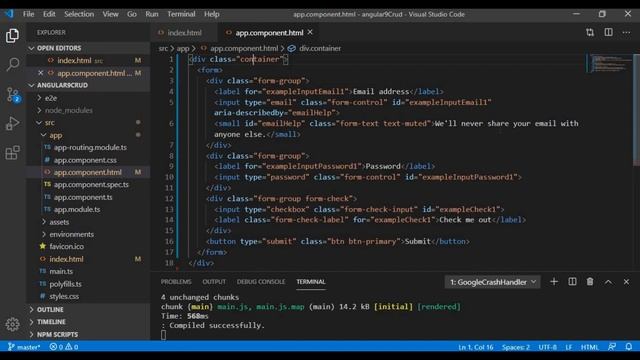Kill terminal with trash icon

[x=590, y=282]
